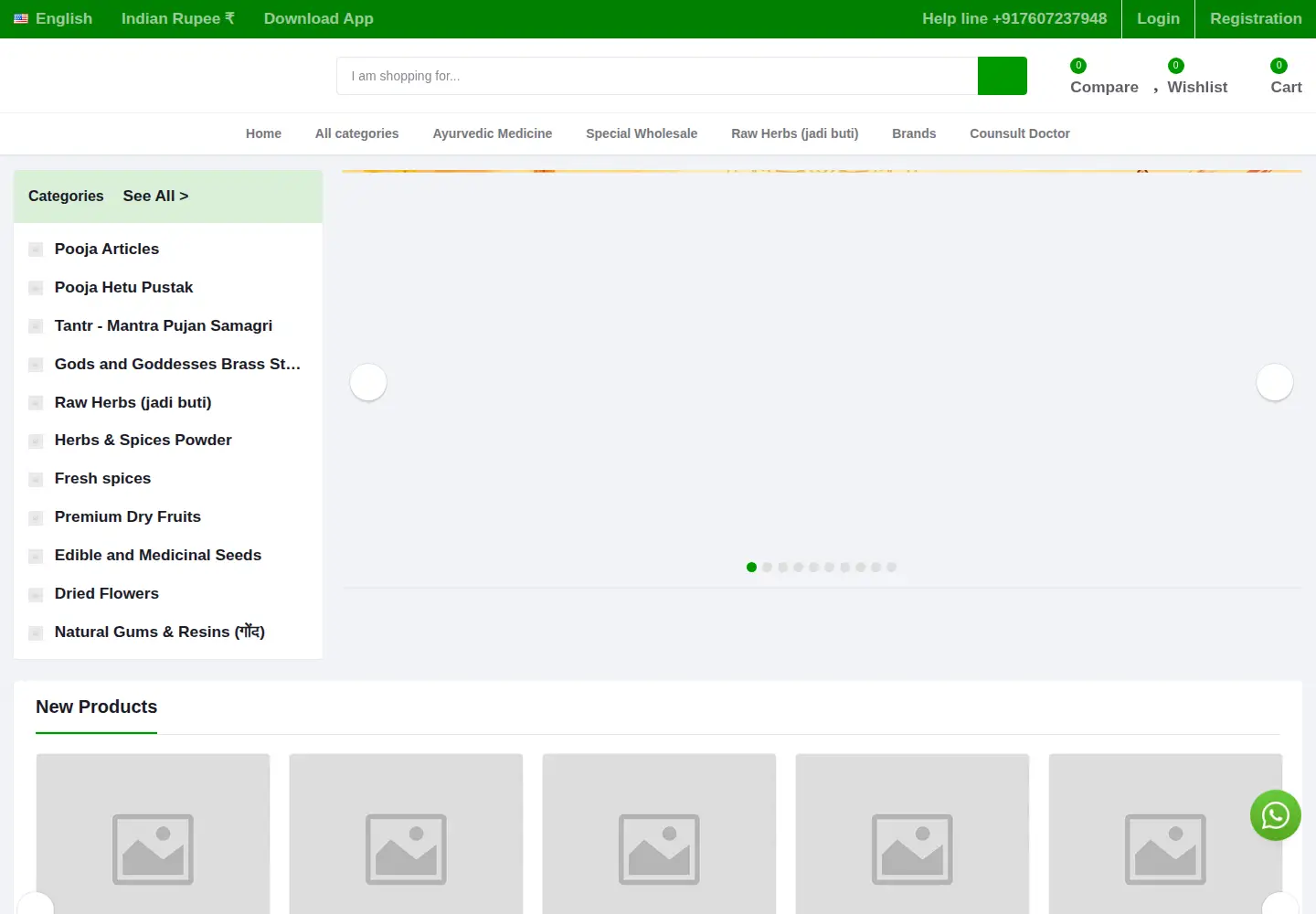Click the Download App link
Screen dimensions: 1316x914
coord(319,18)
